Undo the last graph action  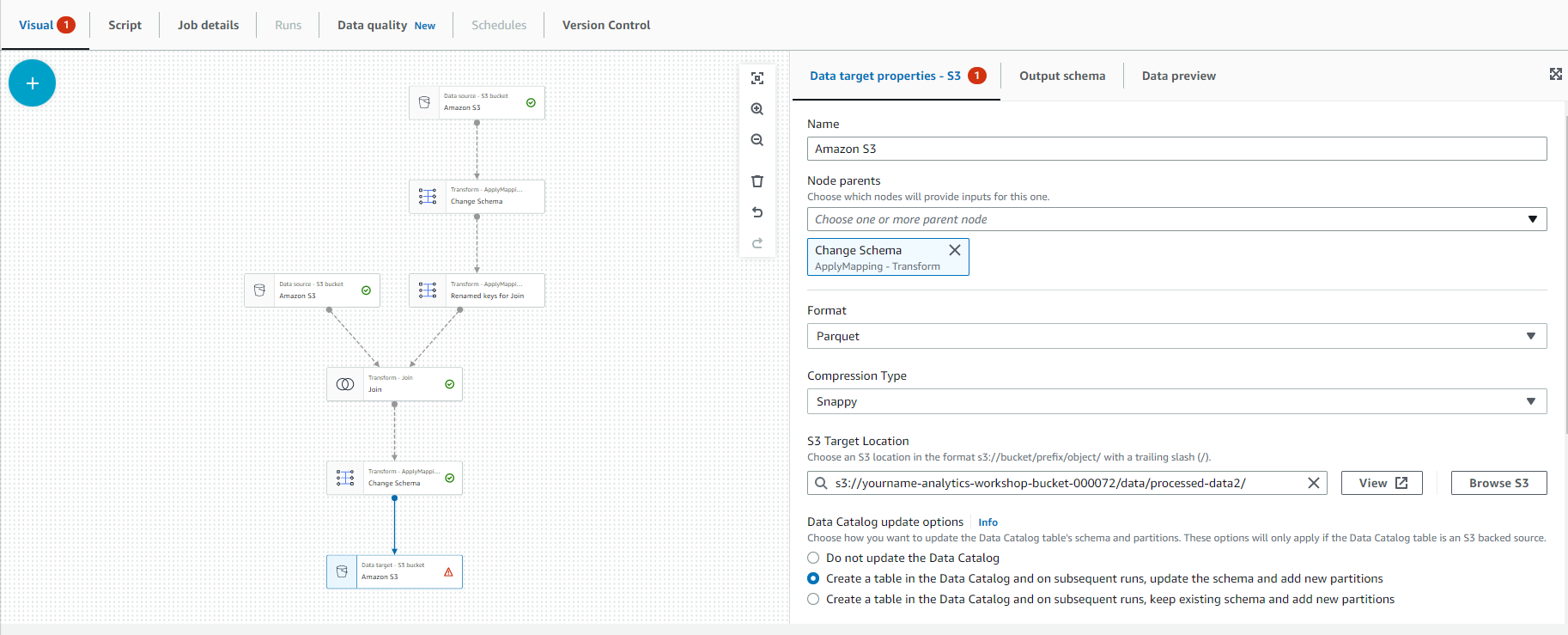point(757,212)
